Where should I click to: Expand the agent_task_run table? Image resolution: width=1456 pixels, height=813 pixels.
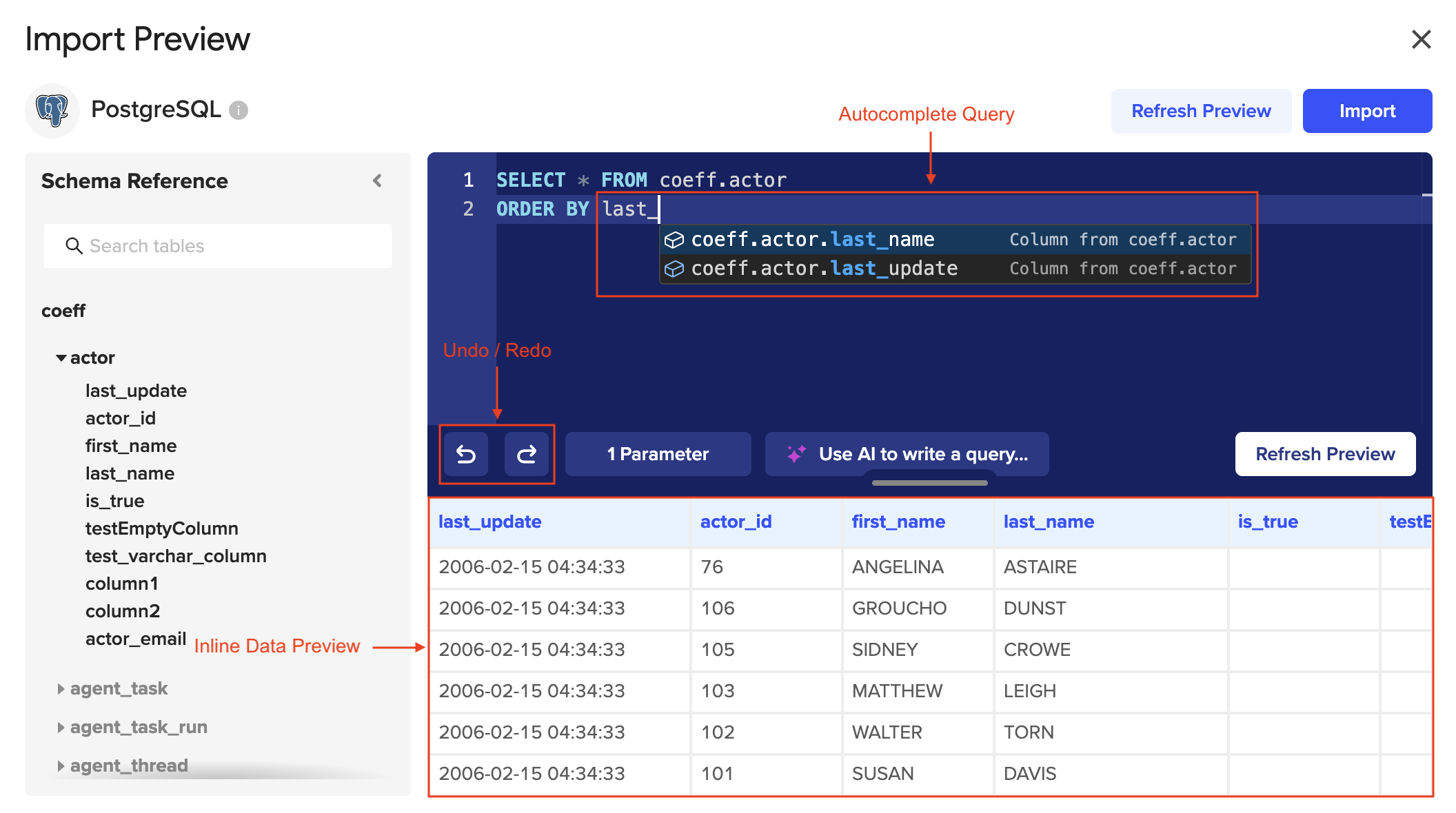[x=61, y=728]
